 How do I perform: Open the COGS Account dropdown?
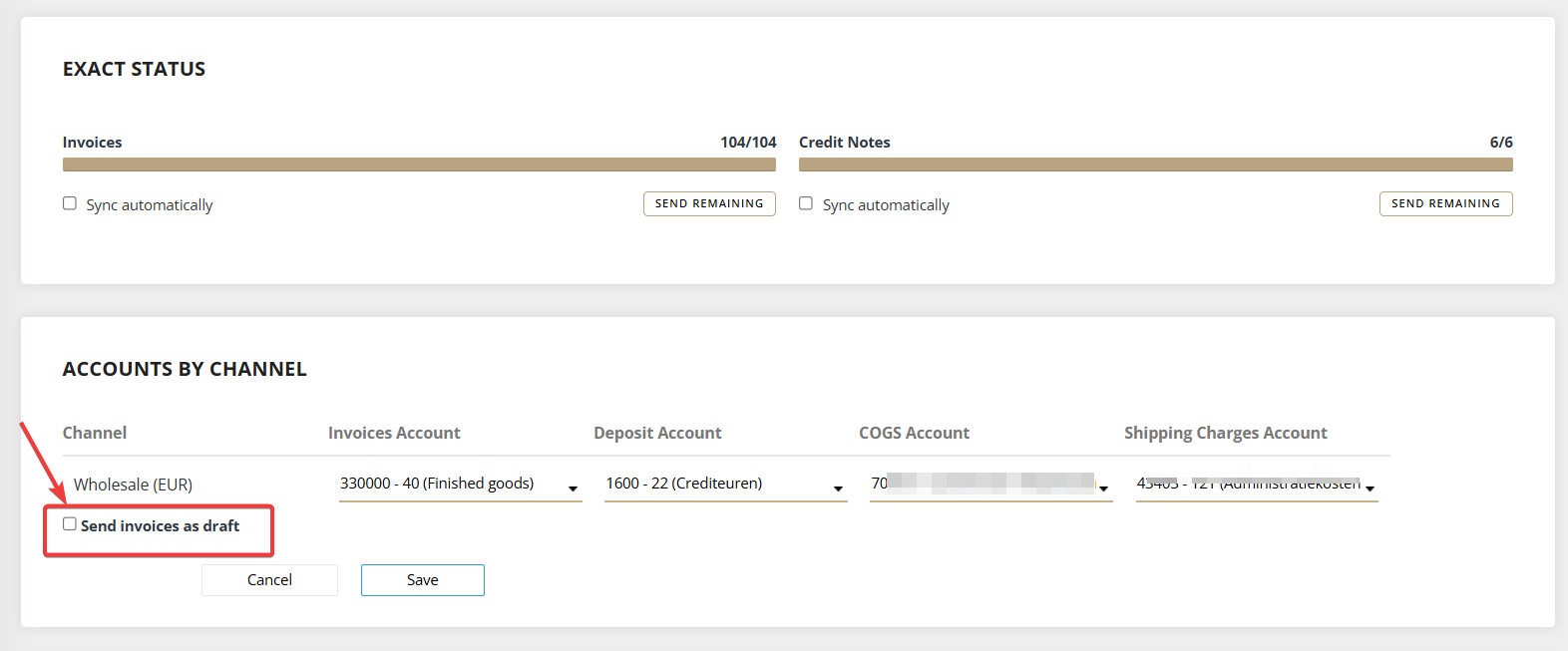tap(990, 484)
